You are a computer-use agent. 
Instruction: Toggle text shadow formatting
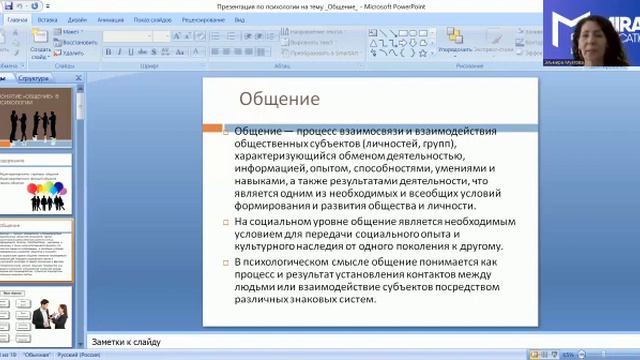coord(153,52)
